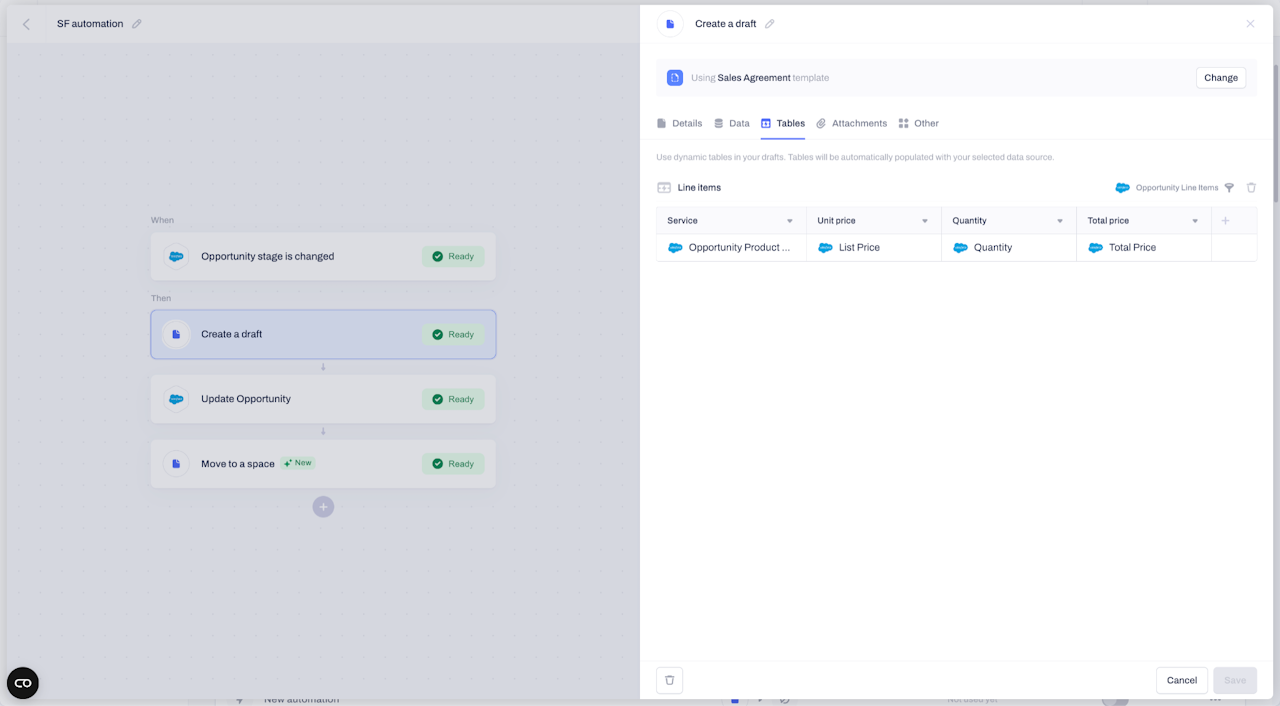This screenshot has width=1280, height=706.
Task: Click the Change template button
Action: point(1221,78)
